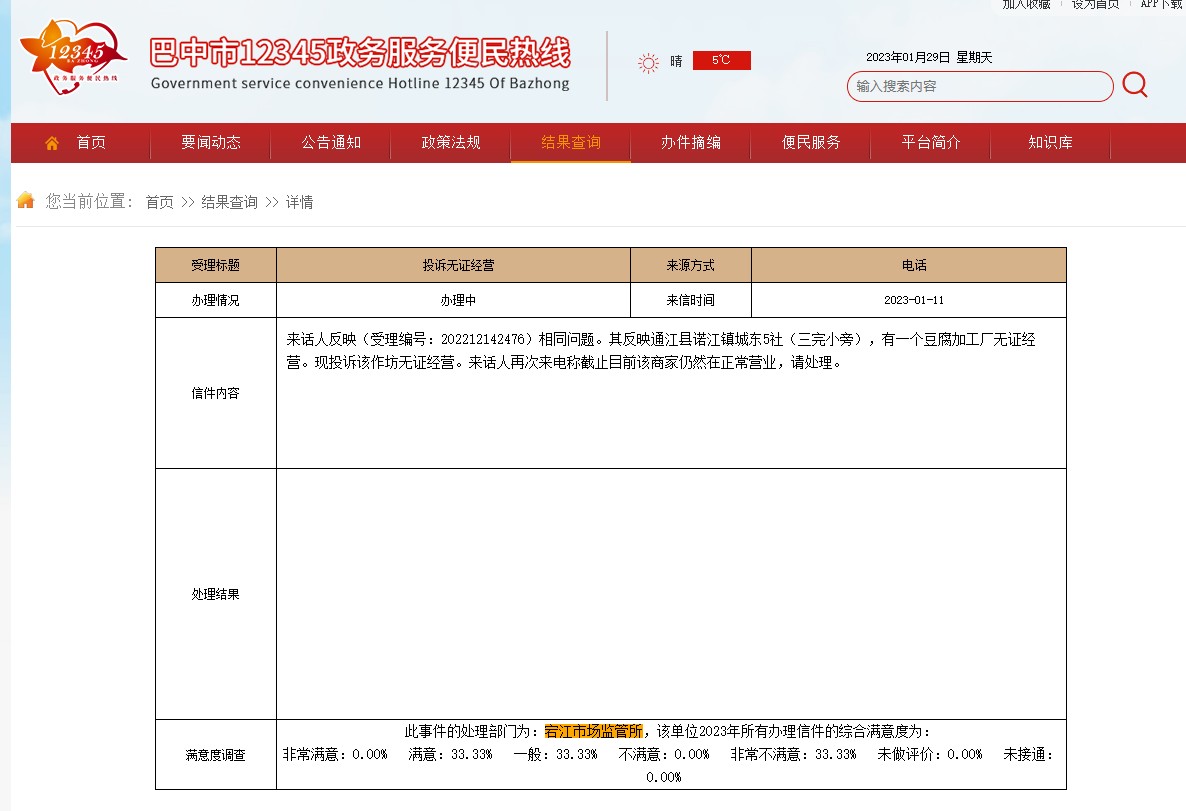Open the 政策法规 menu item
This screenshot has width=1186, height=811.
click(x=451, y=142)
